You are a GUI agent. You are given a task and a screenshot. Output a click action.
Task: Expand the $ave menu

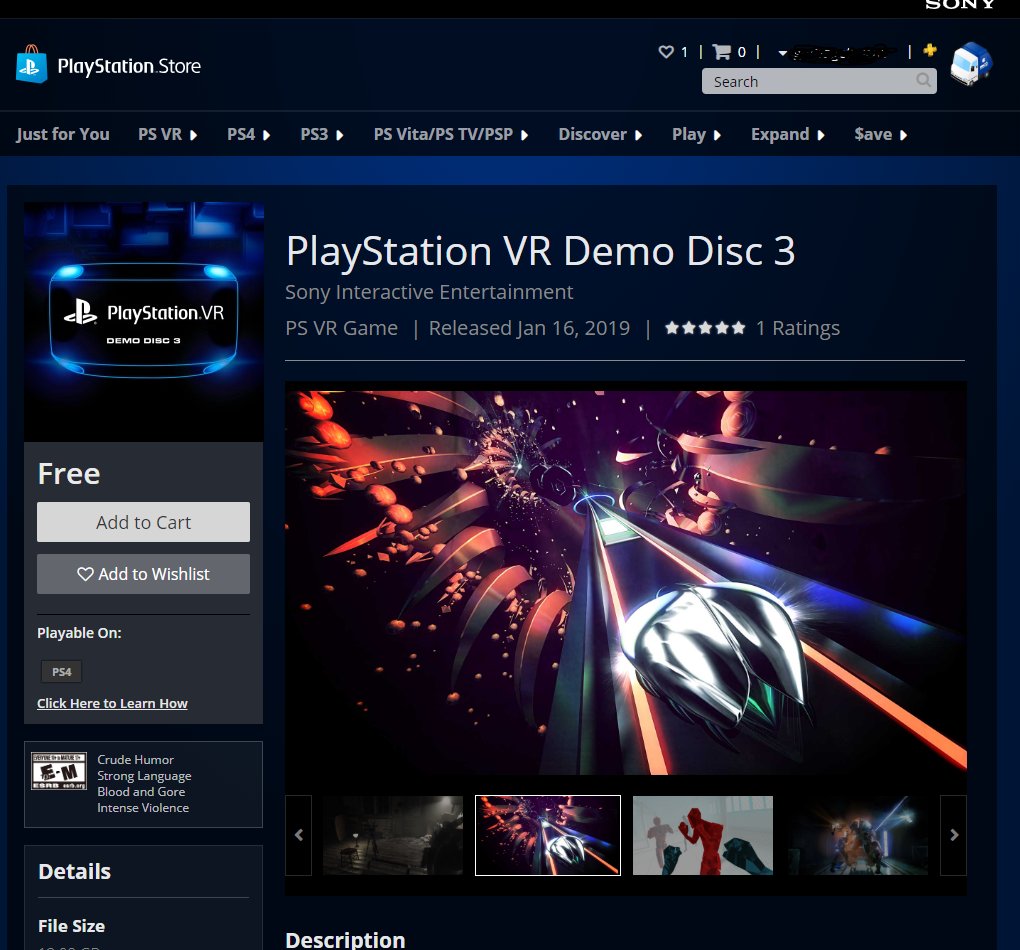pyautogui.click(x=880, y=134)
